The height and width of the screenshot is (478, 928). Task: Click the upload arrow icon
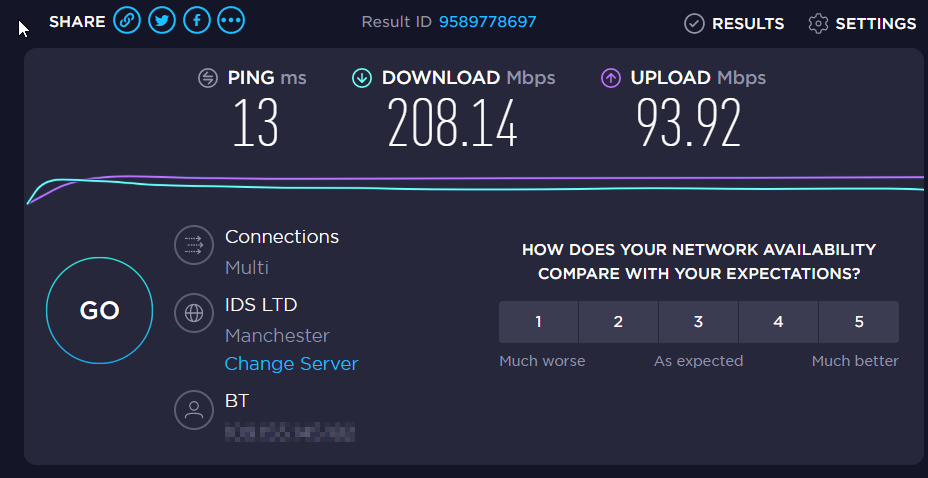[x=610, y=78]
